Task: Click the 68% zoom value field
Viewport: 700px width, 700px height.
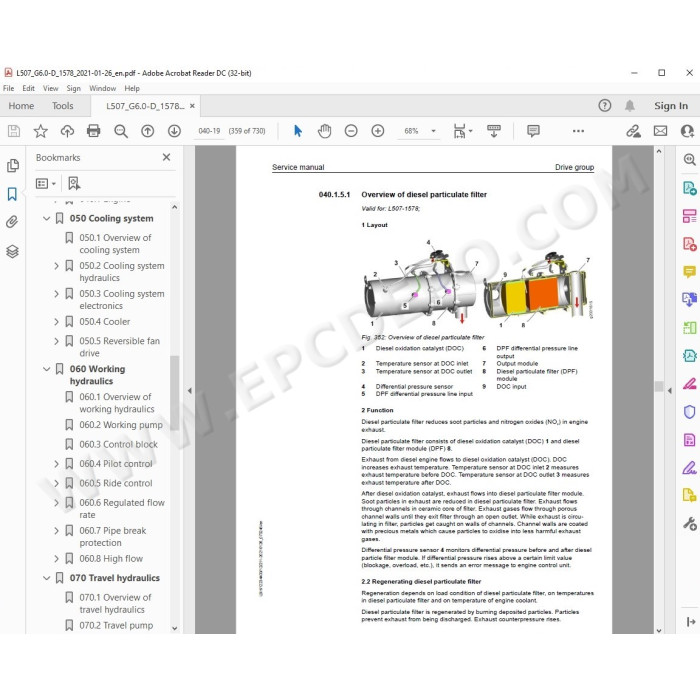Action: pyautogui.click(x=411, y=131)
